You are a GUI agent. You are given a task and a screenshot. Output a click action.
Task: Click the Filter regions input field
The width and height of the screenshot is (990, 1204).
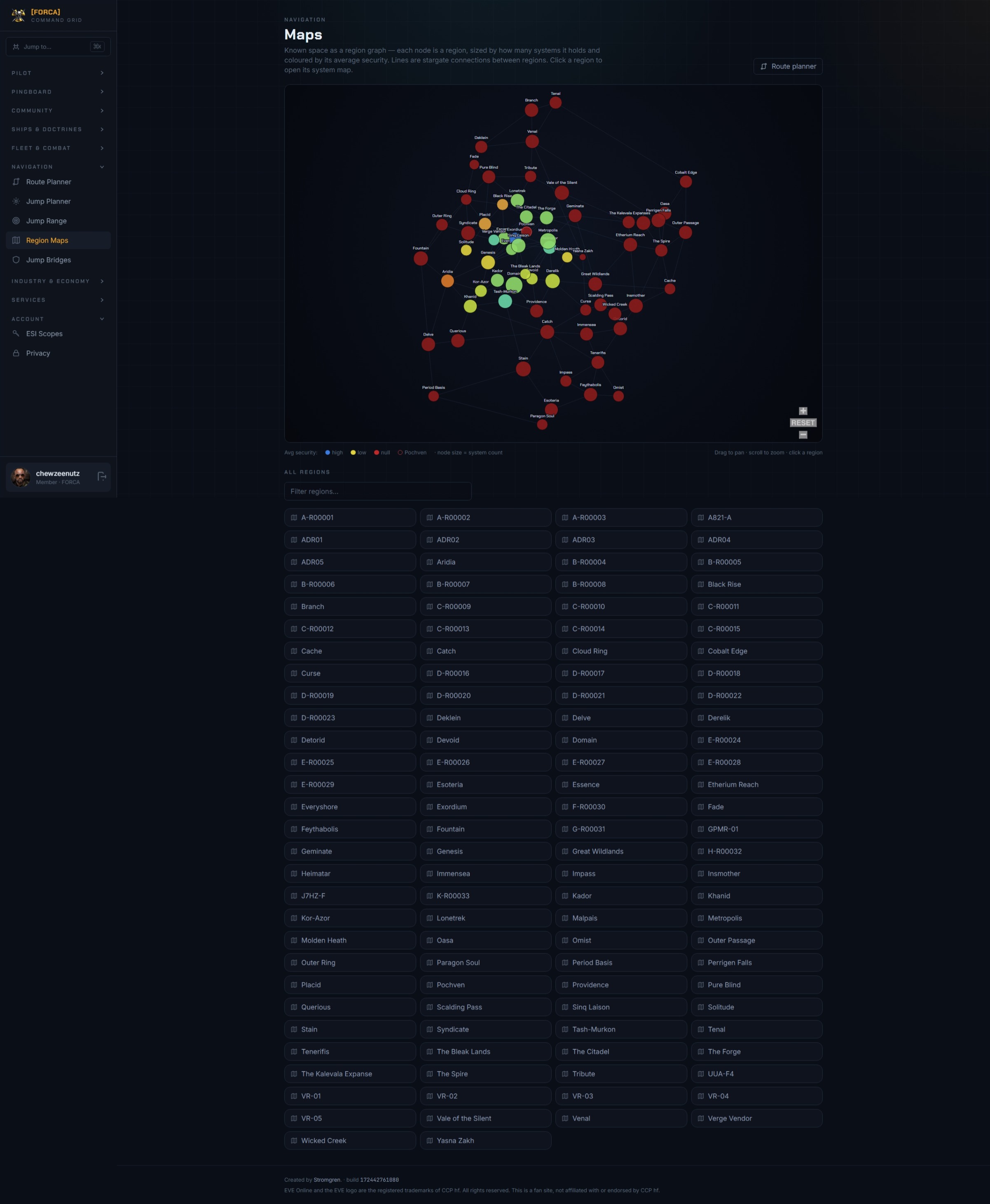377,491
